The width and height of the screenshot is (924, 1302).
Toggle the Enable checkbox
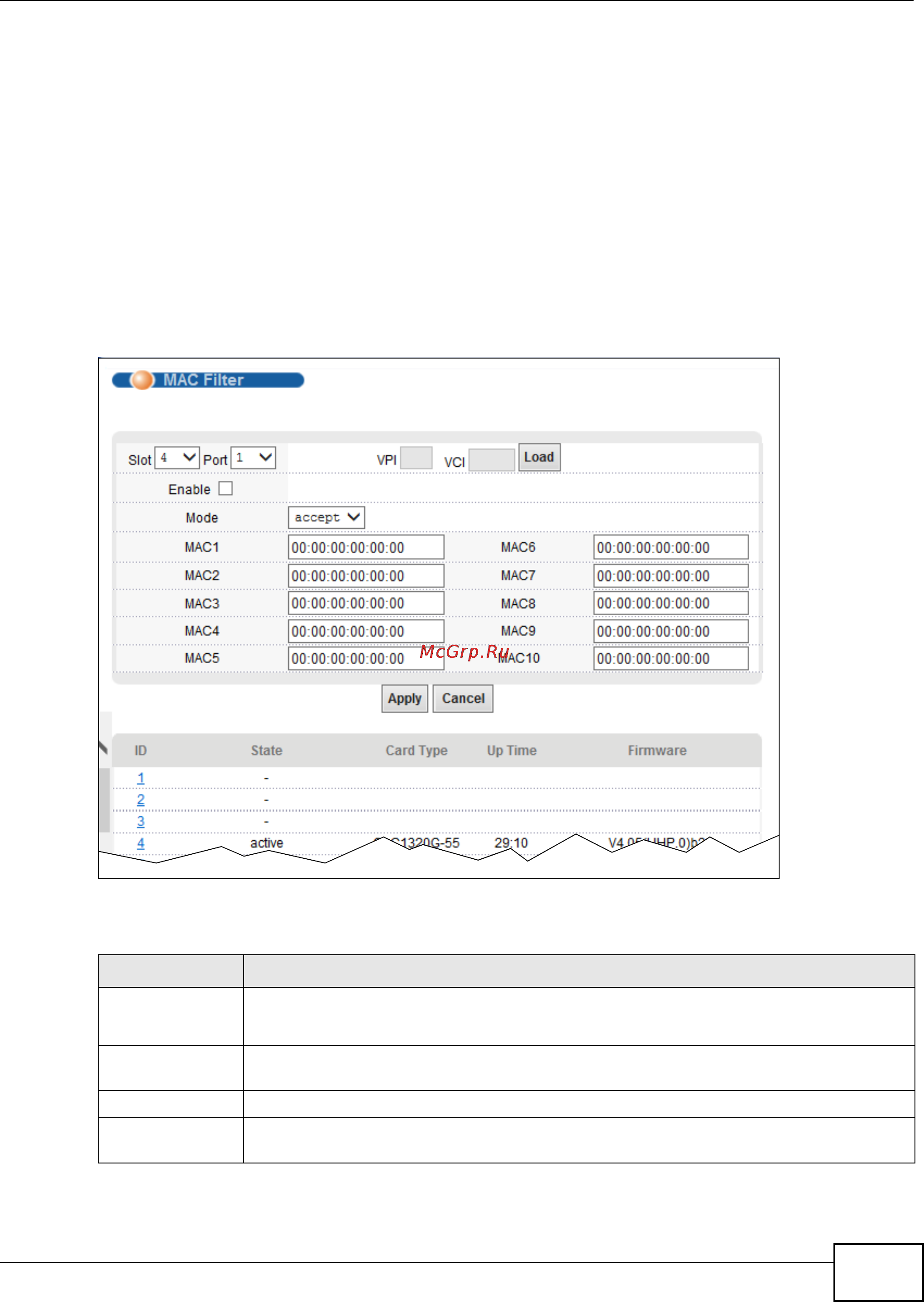pyautogui.click(x=225, y=488)
